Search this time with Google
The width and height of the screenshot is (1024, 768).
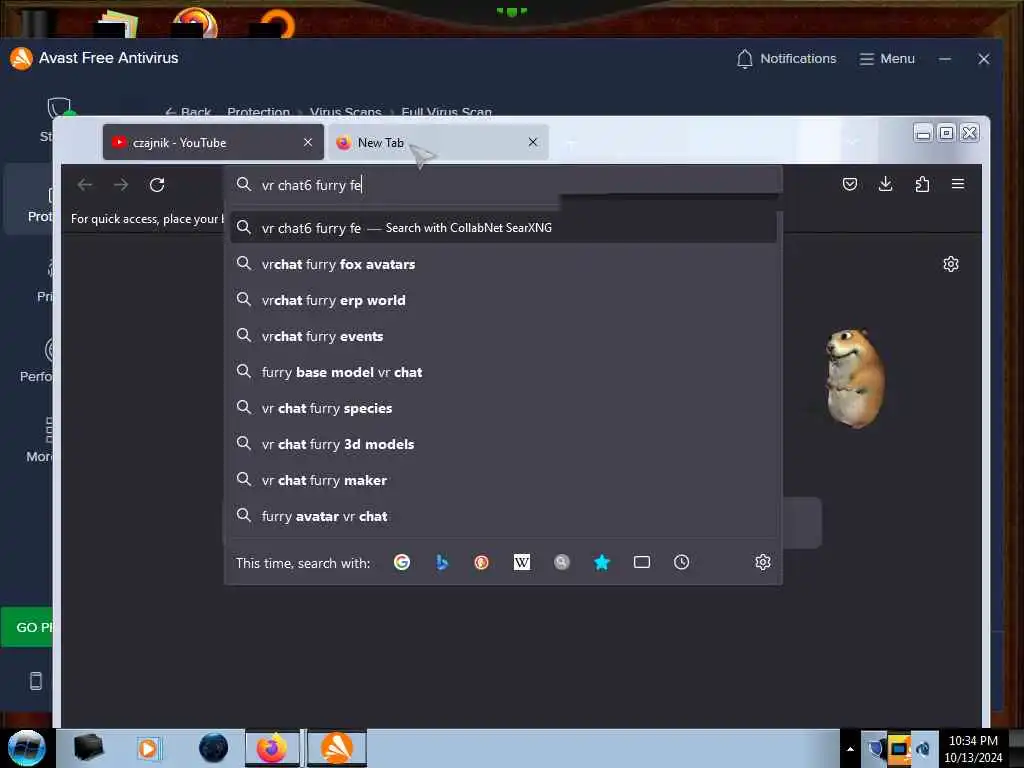[402, 562]
